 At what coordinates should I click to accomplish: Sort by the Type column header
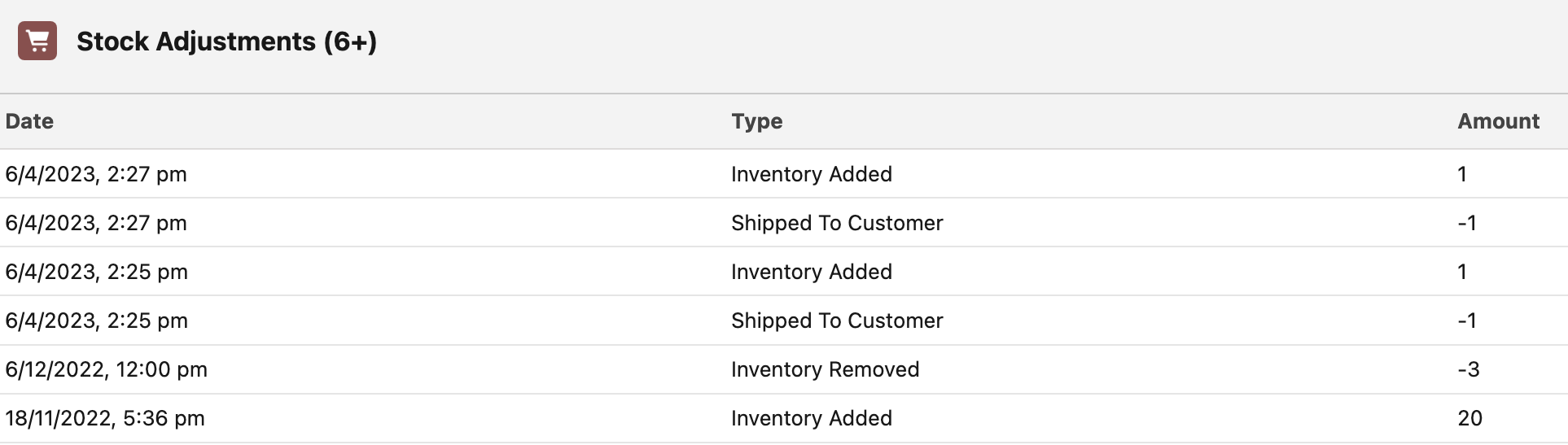pyautogui.click(x=756, y=121)
